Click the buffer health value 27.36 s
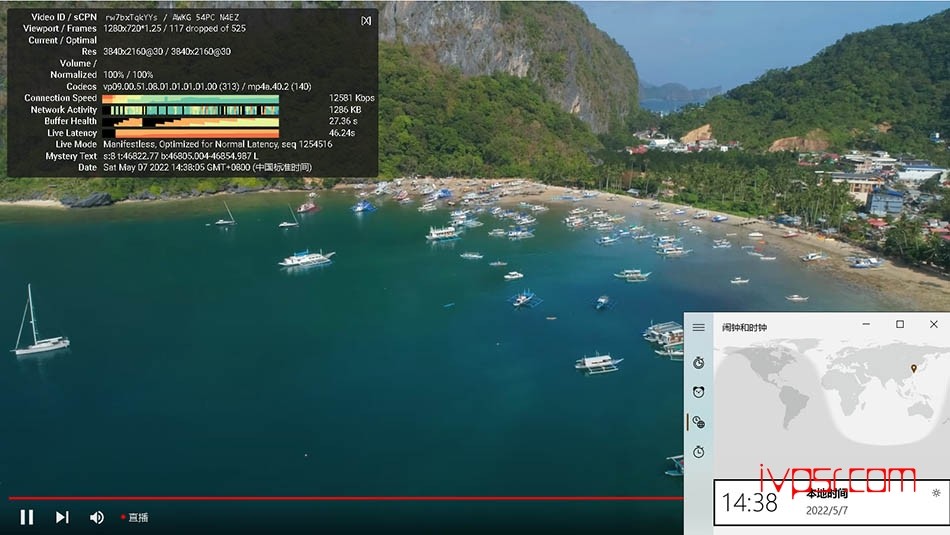 point(343,121)
